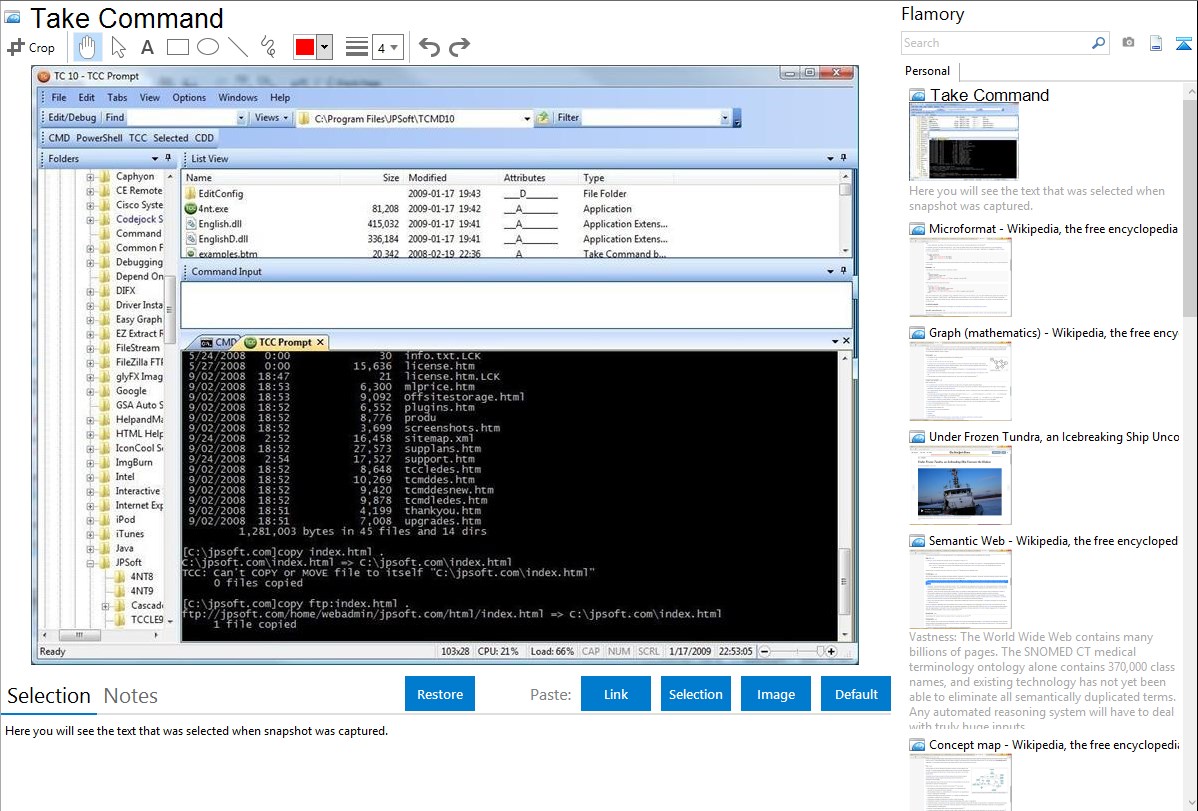Screen dimensions: 1198x811
Task: Click the camera snapshot icon
Action: coord(1128,43)
